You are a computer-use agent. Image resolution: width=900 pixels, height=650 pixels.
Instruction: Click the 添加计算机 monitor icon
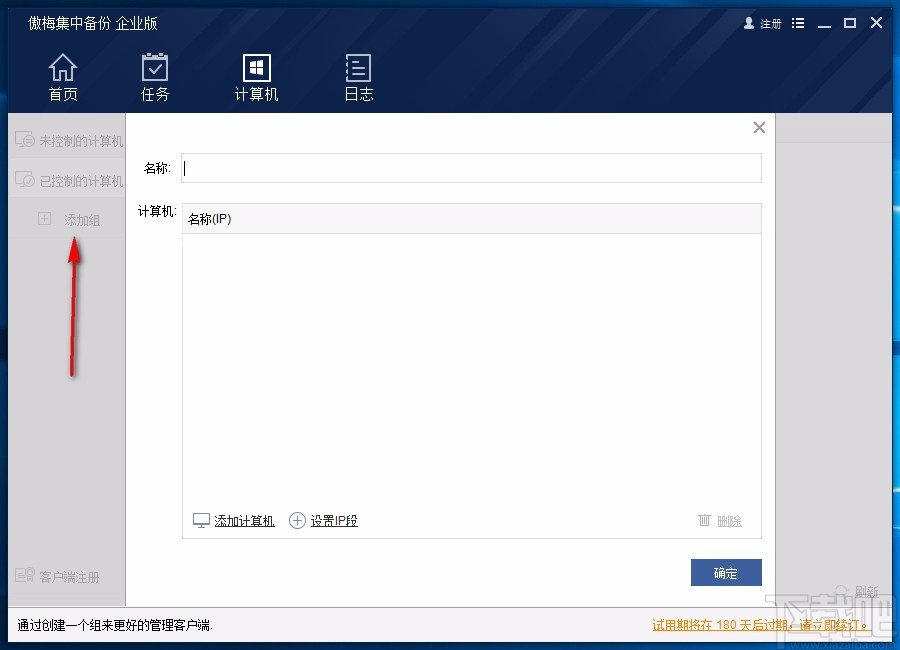pyautogui.click(x=200, y=519)
